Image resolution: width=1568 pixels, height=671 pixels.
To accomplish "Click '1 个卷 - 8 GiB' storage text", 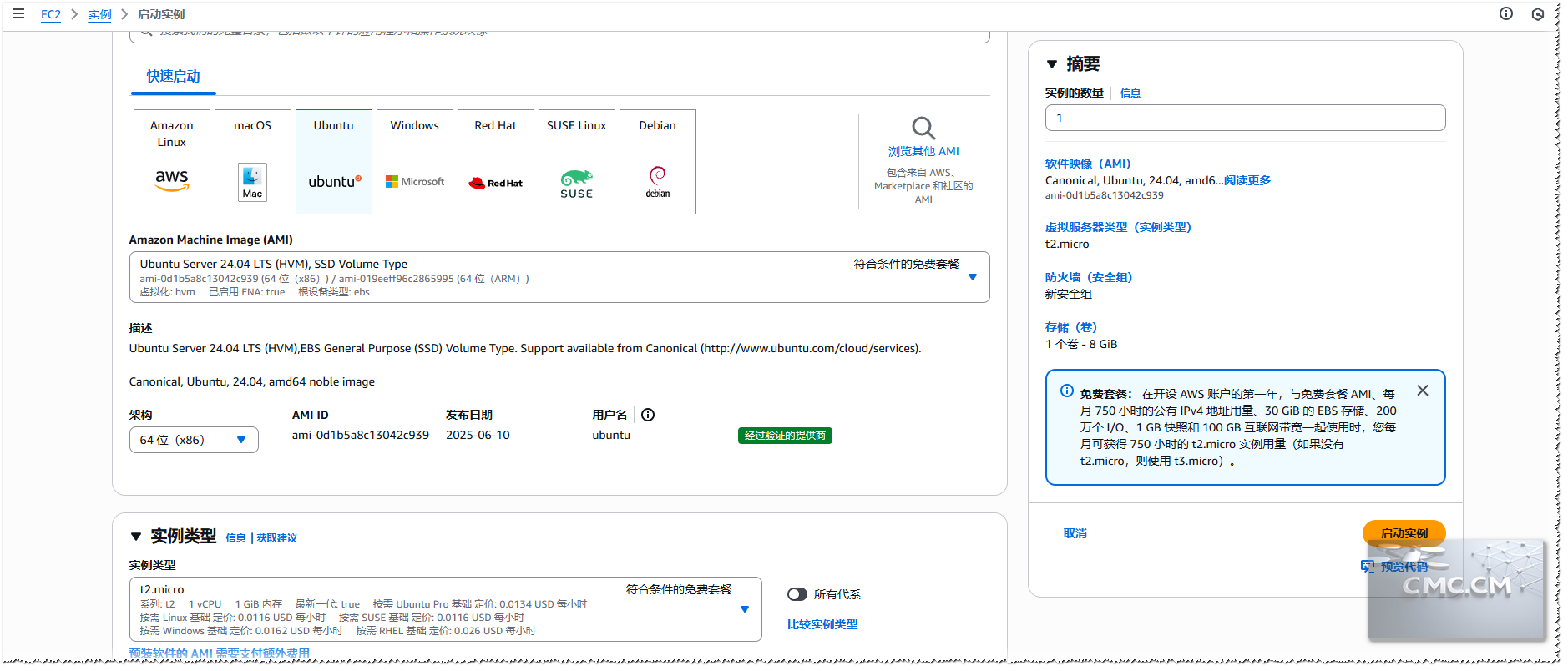I will click(1081, 344).
